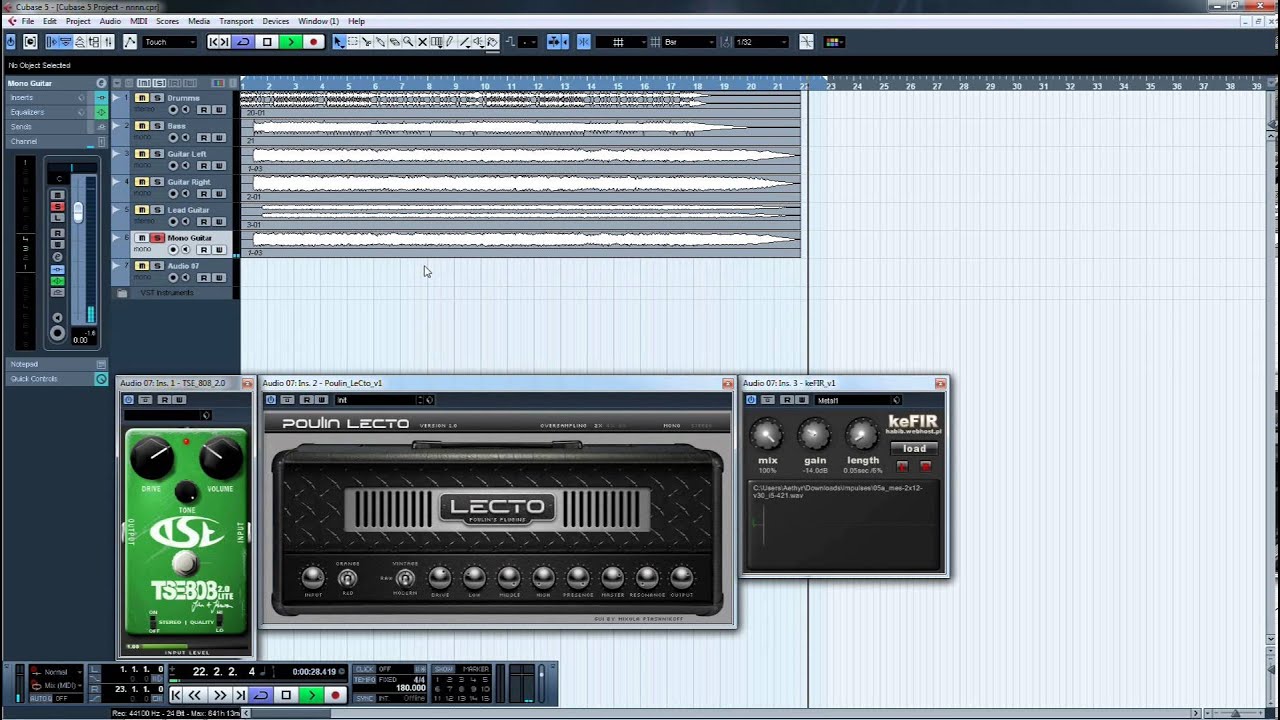Select the Draw pencil tool
The image size is (1280, 720).
coord(450,42)
